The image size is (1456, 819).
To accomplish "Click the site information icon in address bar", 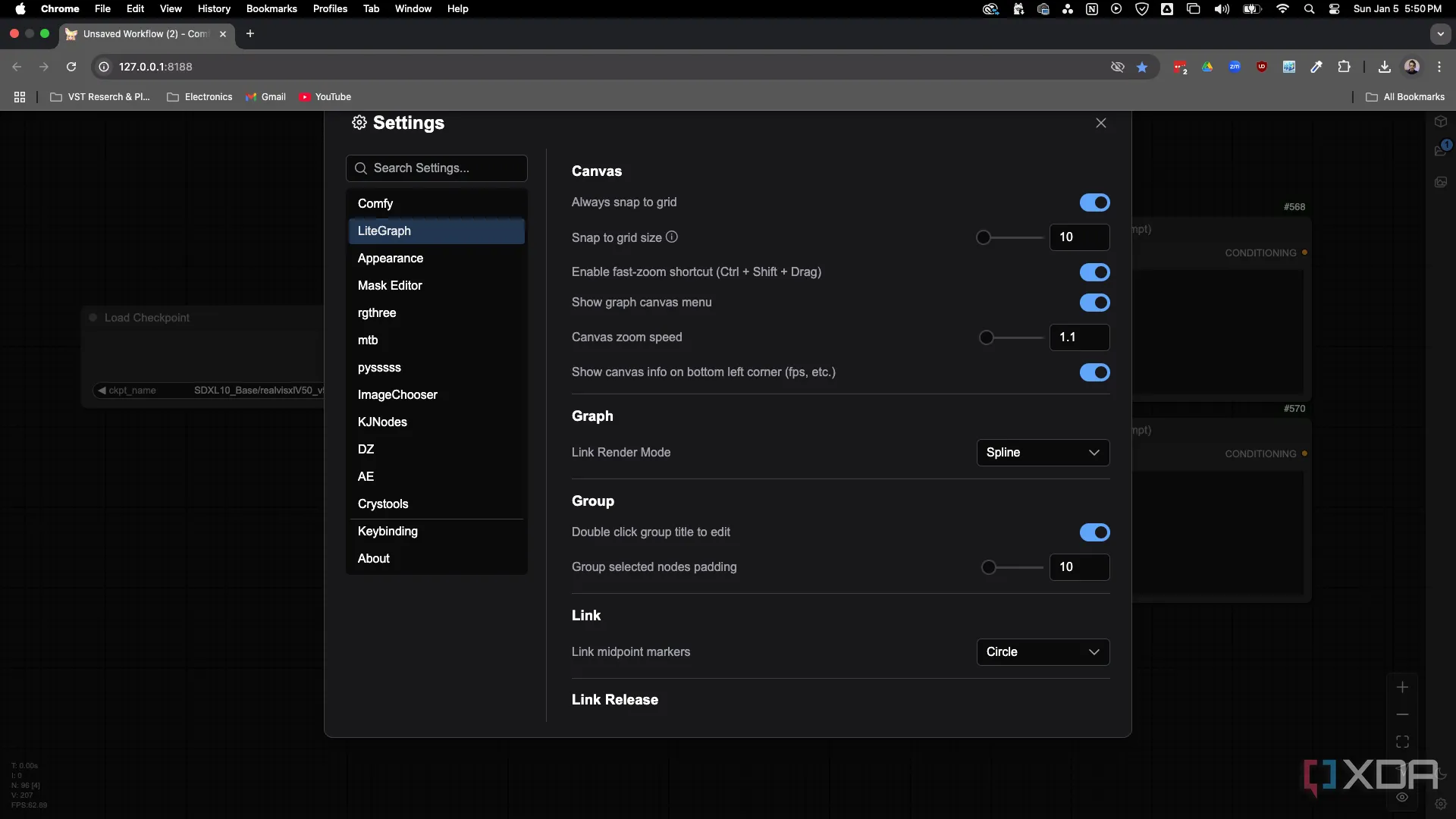I will [105, 67].
